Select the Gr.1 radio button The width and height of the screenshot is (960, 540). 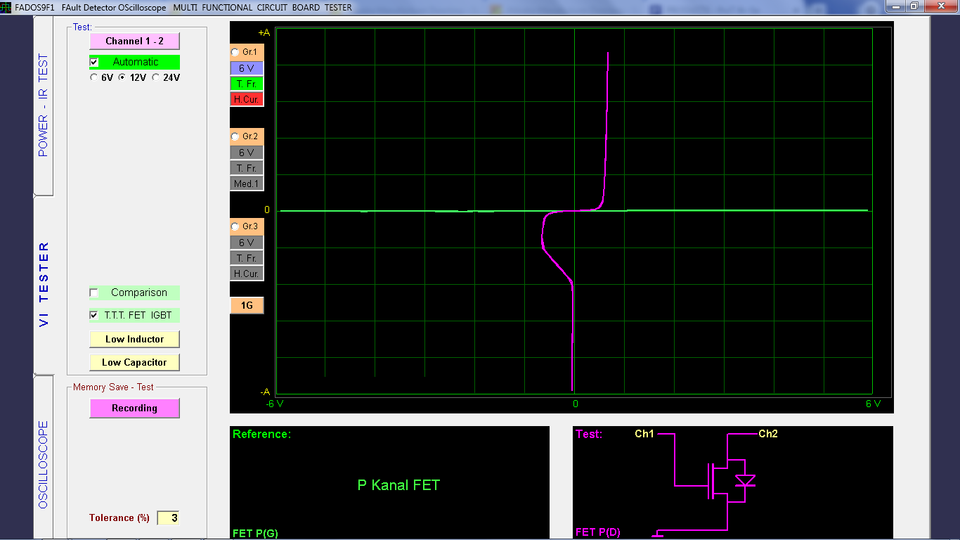pyautogui.click(x=235, y=52)
